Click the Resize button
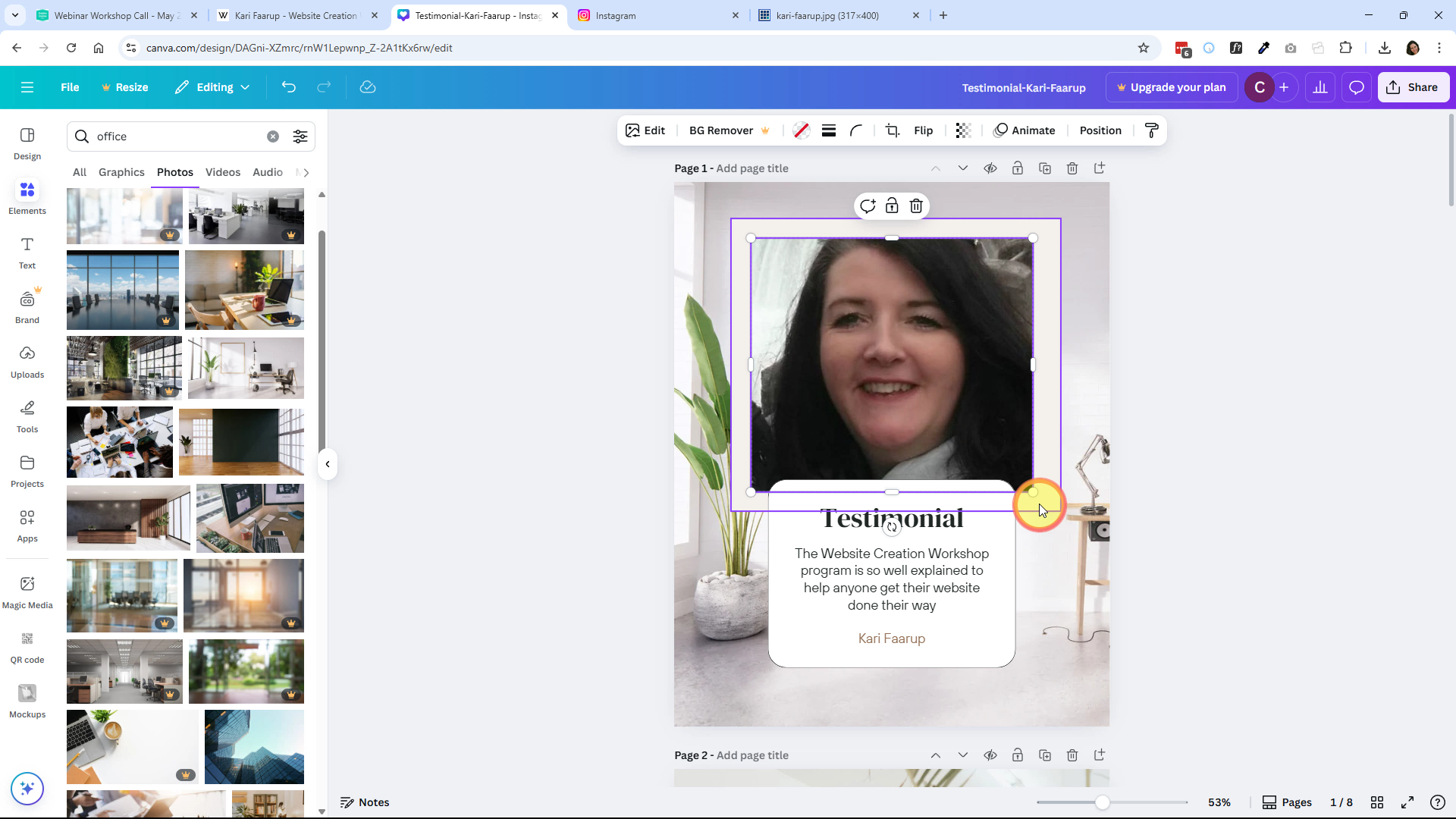The image size is (1456, 819). coord(125,87)
